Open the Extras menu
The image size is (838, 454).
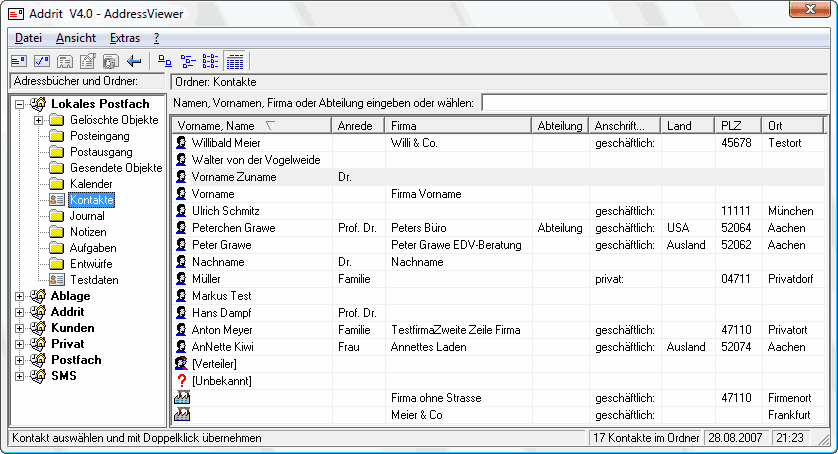pos(125,38)
